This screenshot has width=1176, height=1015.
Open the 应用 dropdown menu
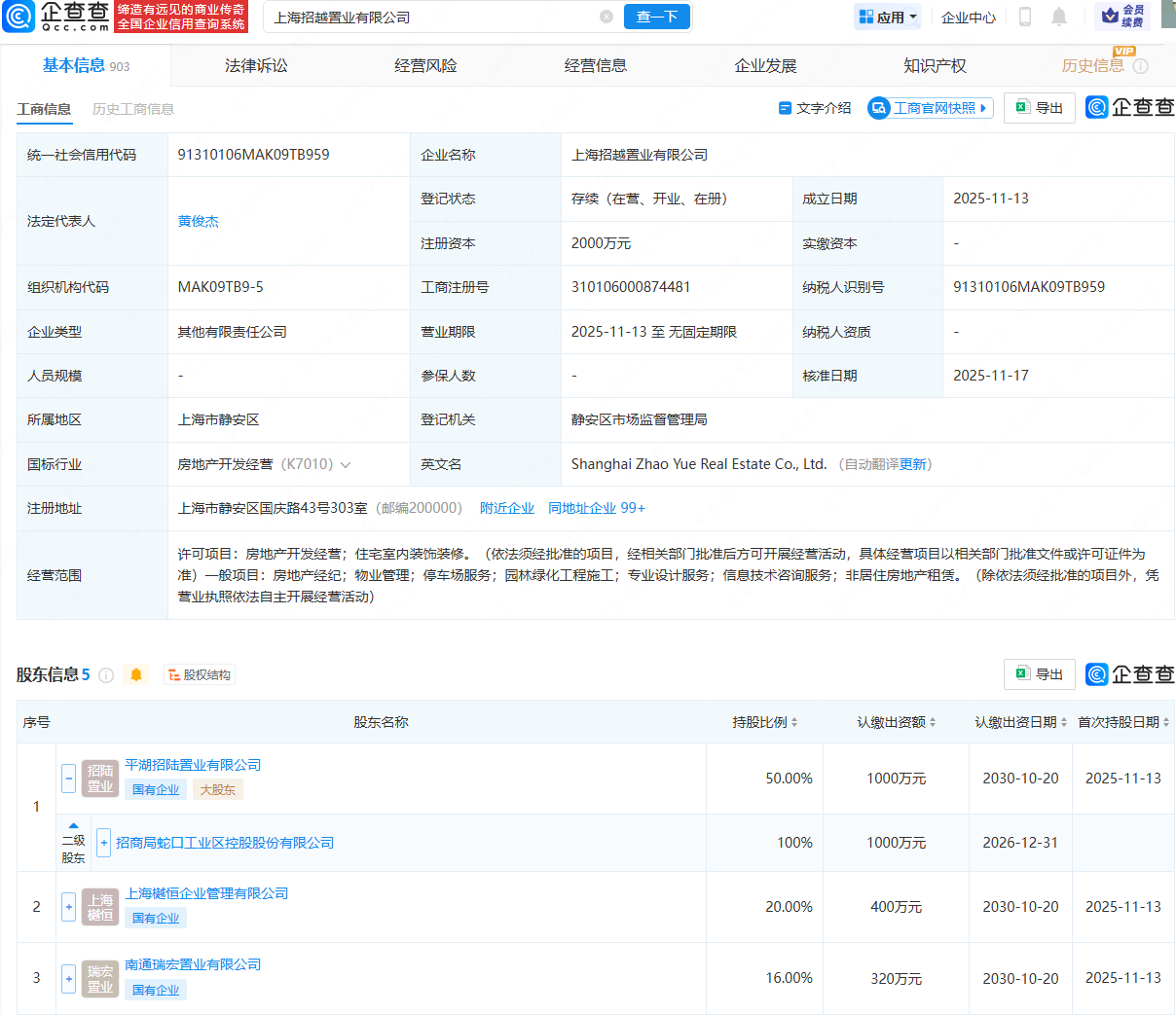(x=887, y=17)
